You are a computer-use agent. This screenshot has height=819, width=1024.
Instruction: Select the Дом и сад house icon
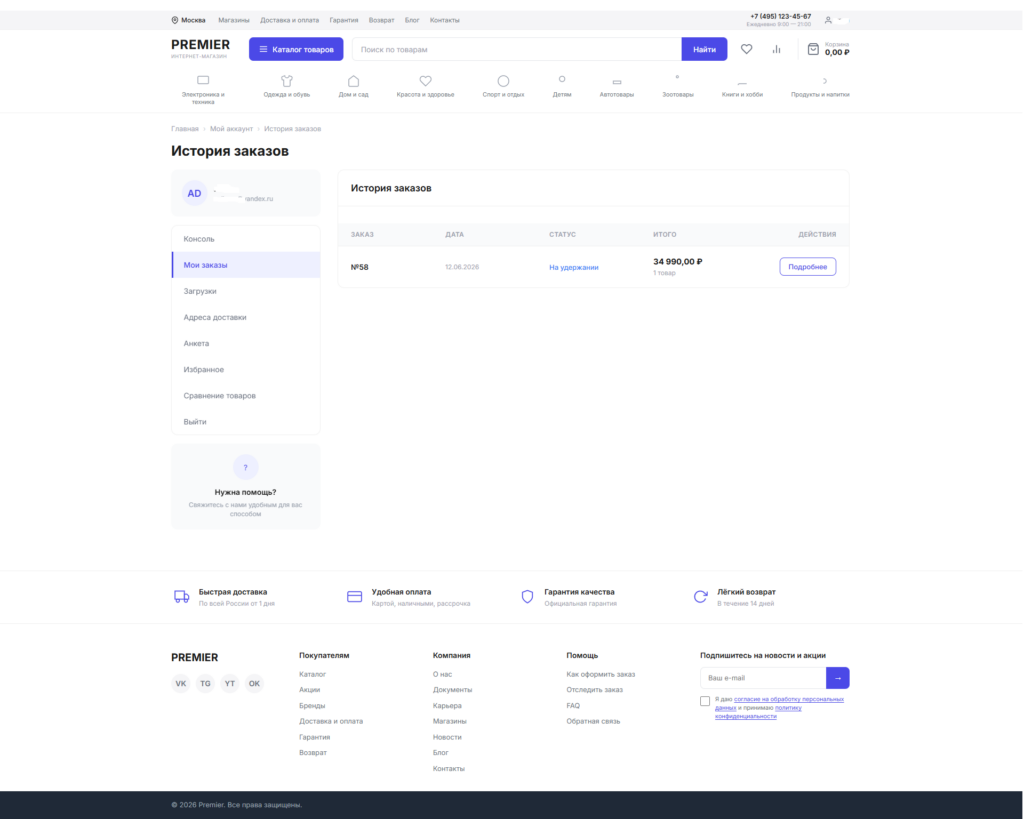(353, 81)
